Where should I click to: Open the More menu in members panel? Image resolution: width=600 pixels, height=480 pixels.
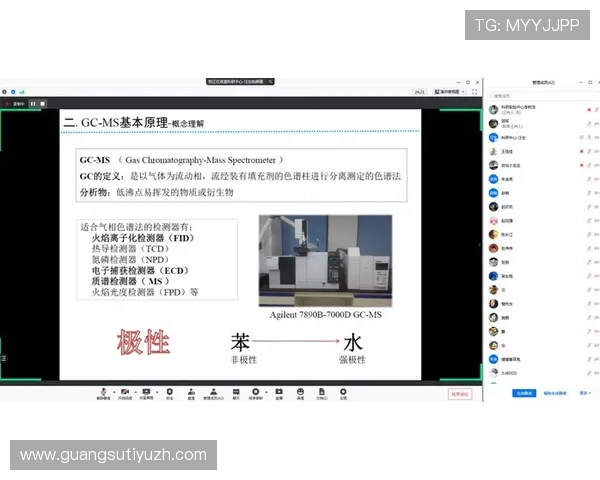(585, 393)
